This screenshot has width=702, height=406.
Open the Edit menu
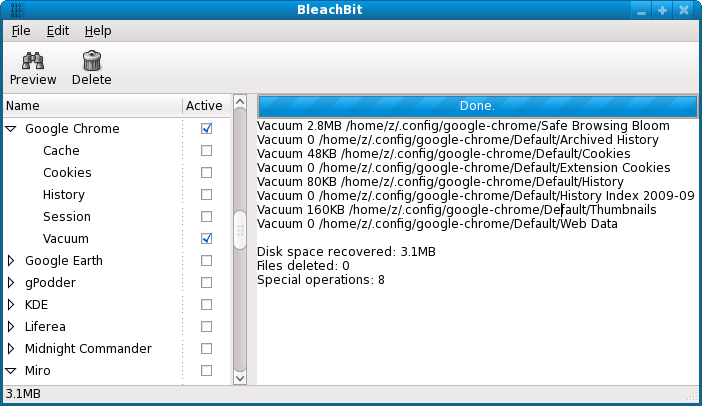[x=57, y=31]
